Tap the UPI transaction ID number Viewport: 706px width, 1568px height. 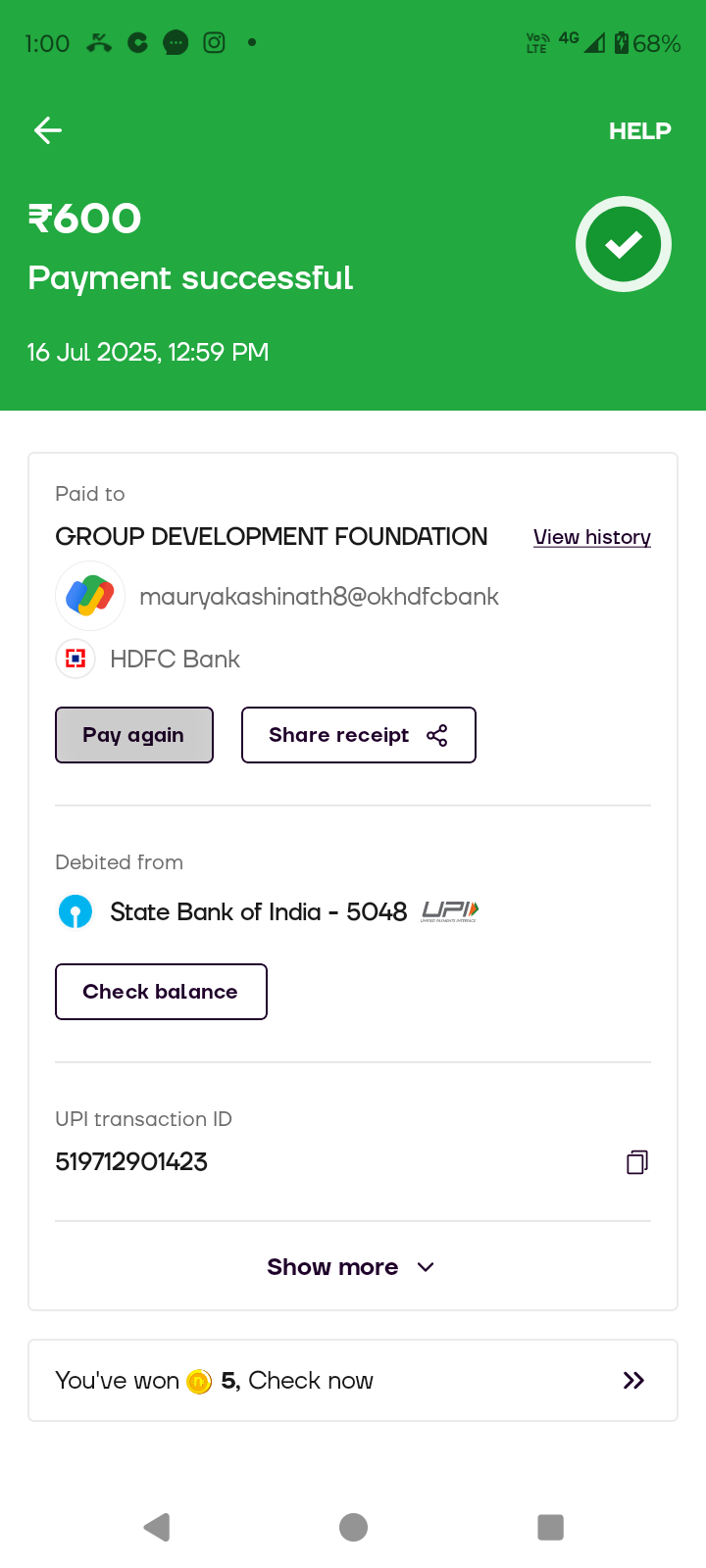point(131,1162)
